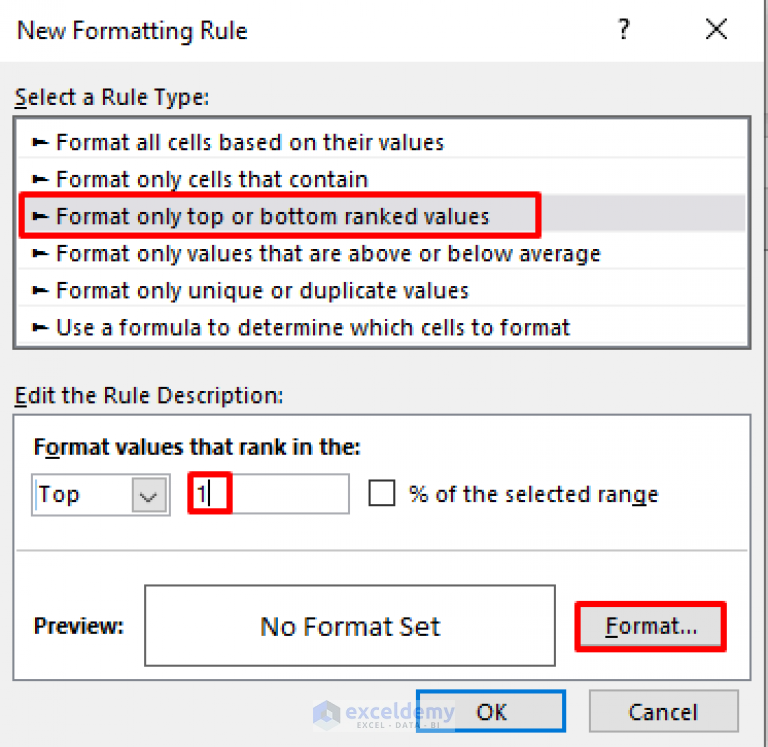Screen dimensions: 768x747
Task: Open help with the question mark icon
Action: [x=623, y=29]
